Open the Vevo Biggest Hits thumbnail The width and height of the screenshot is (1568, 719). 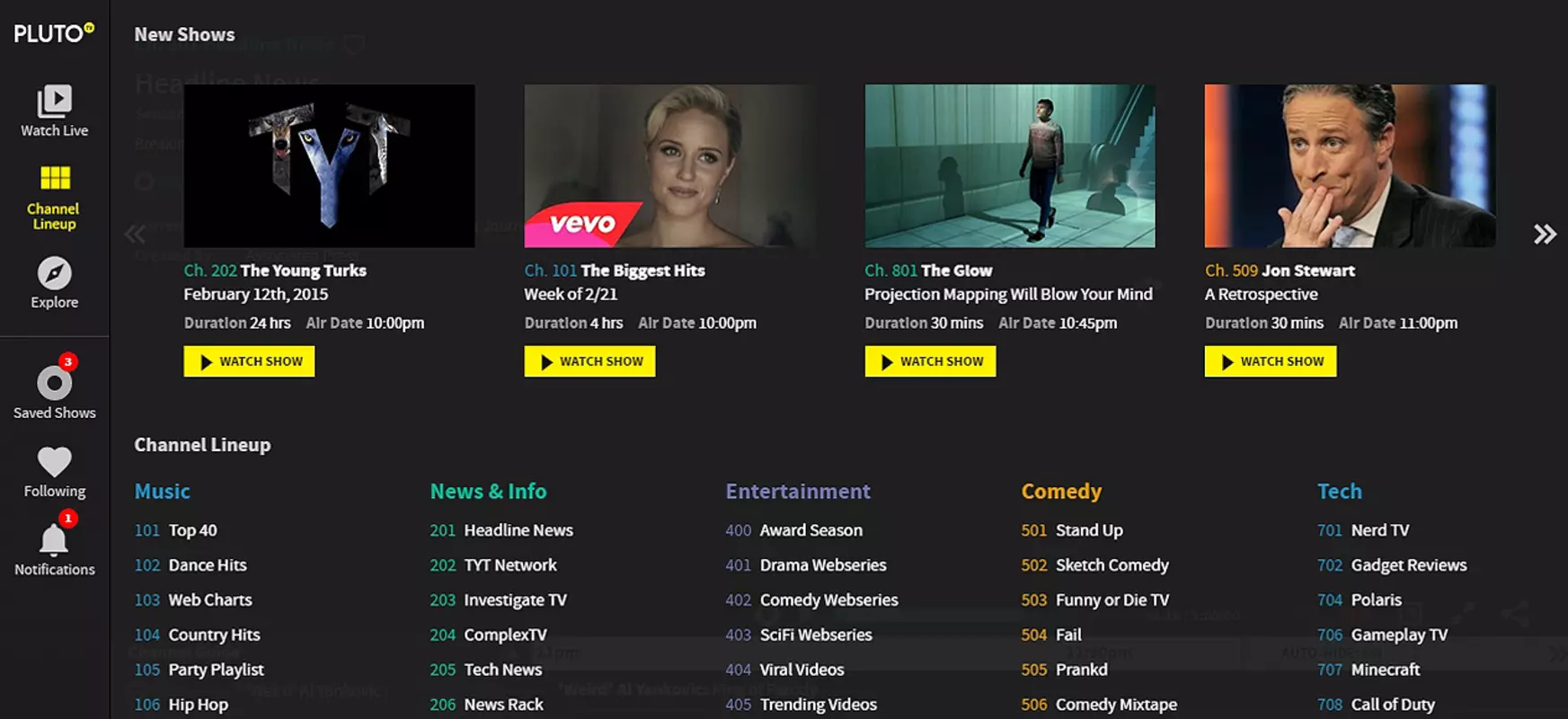pyautogui.click(x=670, y=166)
